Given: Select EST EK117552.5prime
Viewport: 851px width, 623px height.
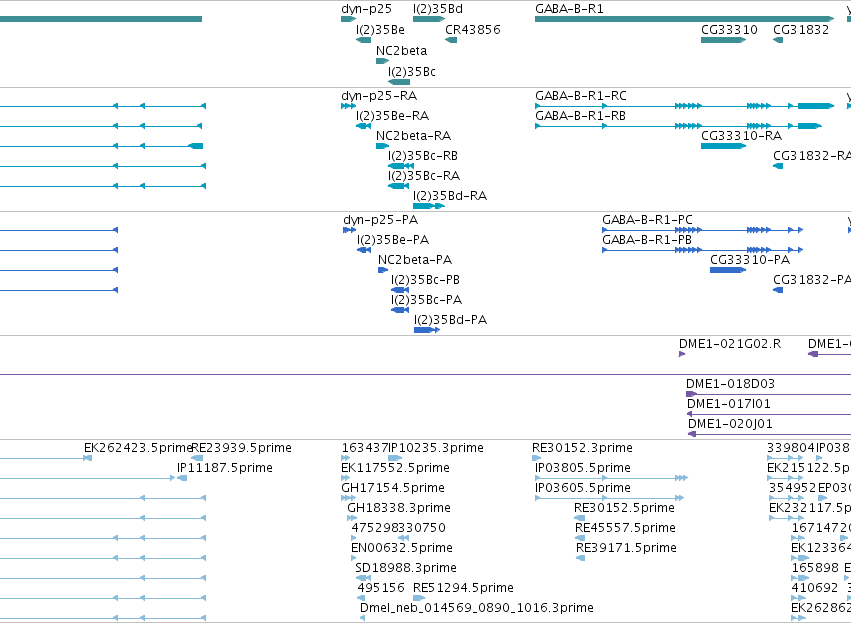Looking at the screenshot, I should 396,468.
